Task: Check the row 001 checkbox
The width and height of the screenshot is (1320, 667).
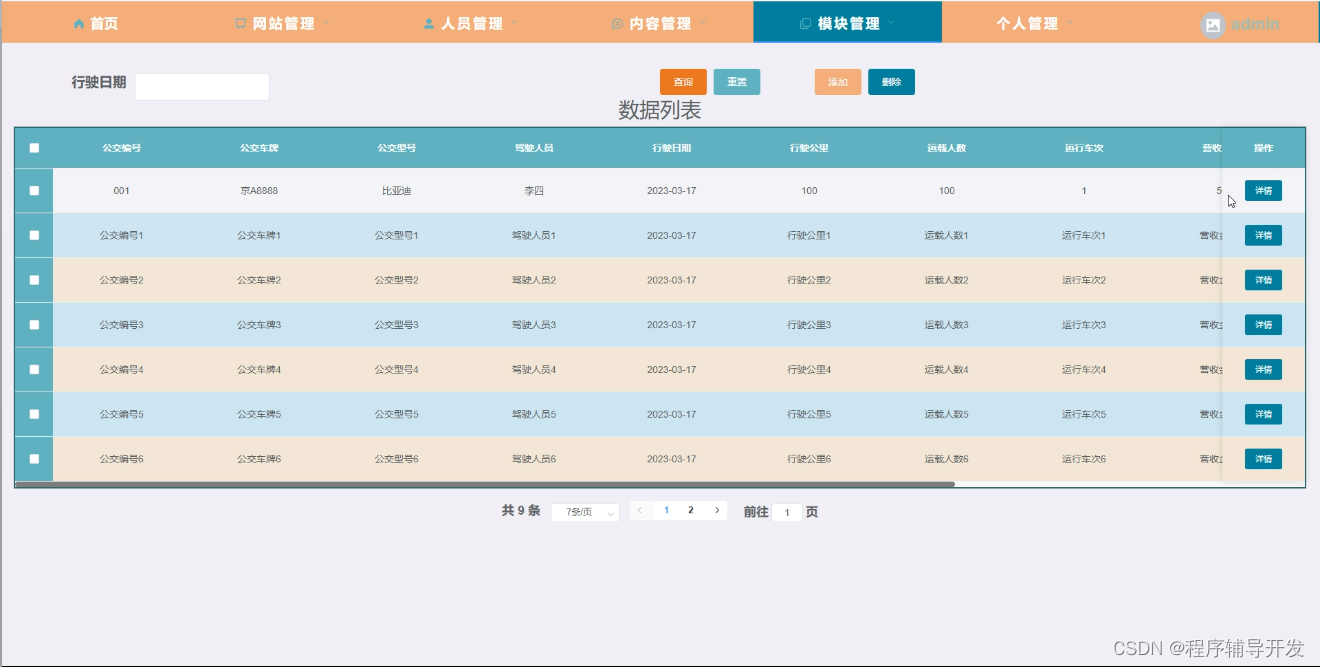Action: [x=34, y=190]
